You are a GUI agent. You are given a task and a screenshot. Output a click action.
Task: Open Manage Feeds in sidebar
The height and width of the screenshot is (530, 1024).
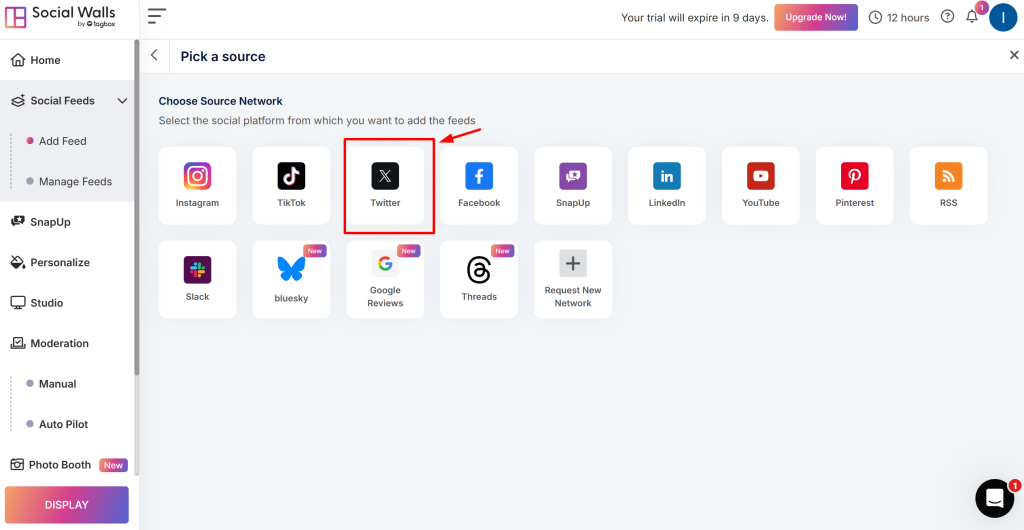[x=75, y=181]
